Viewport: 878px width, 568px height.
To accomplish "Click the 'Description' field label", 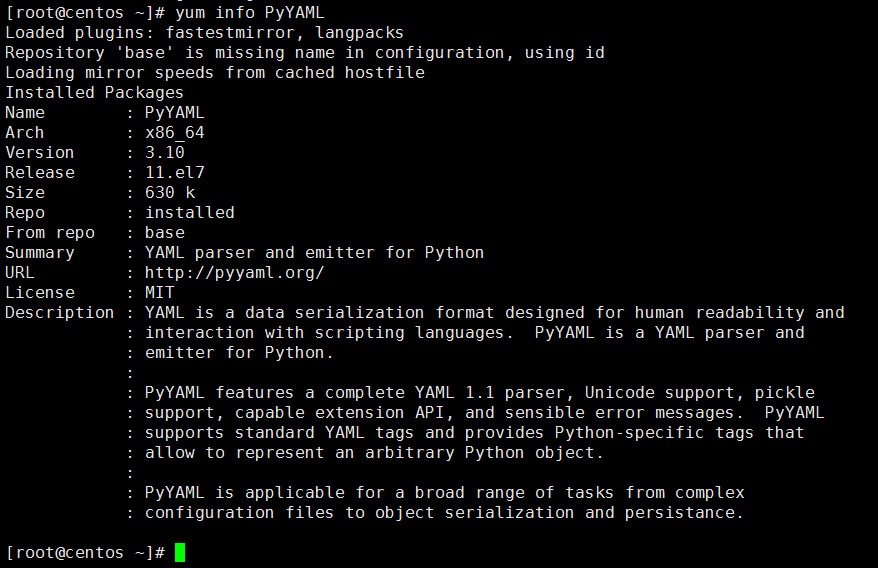I will pos(59,313).
